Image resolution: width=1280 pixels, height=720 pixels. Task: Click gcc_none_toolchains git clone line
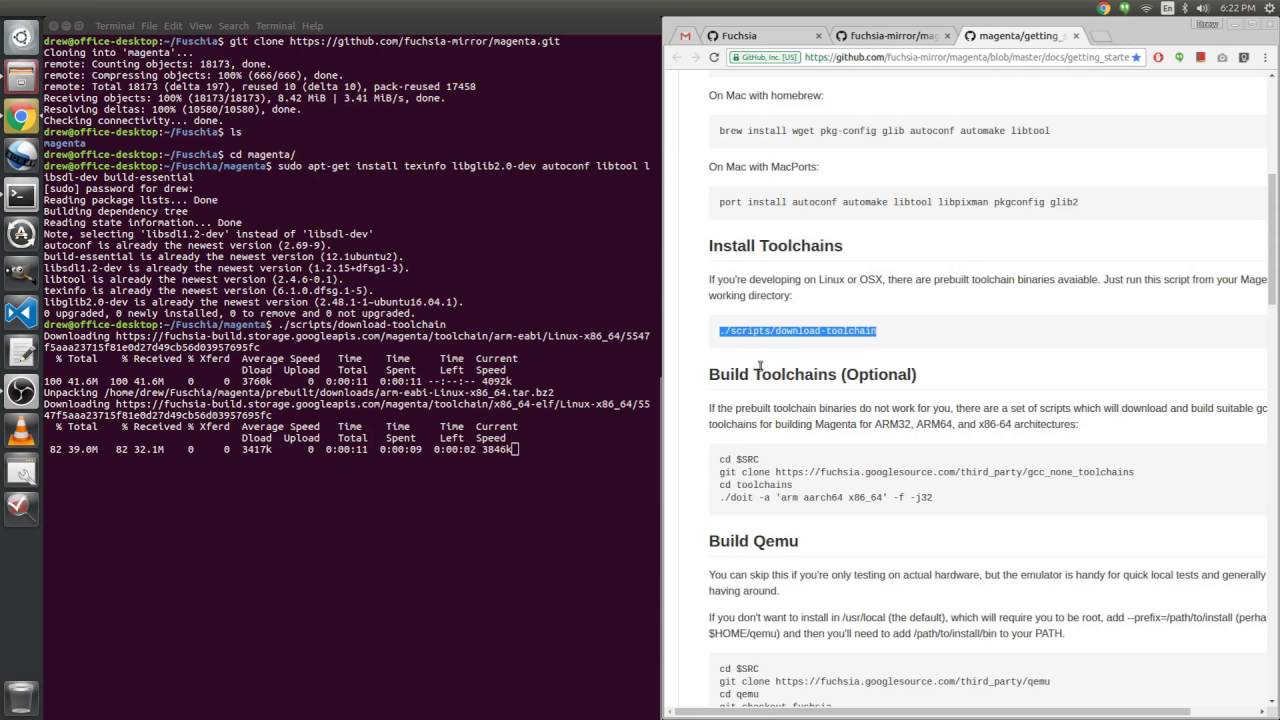(x=926, y=472)
